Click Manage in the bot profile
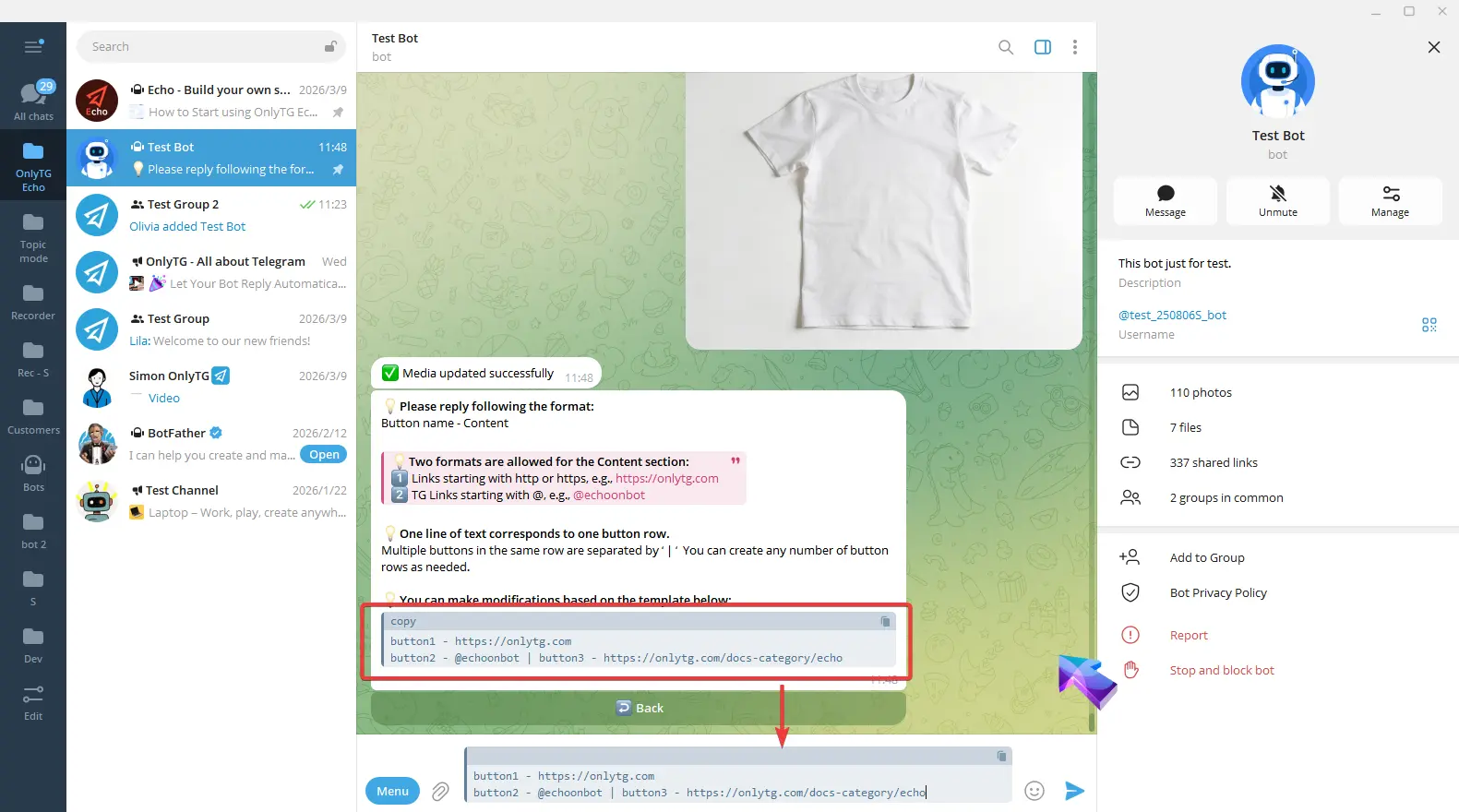The width and height of the screenshot is (1459, 812). point(1390,200)
